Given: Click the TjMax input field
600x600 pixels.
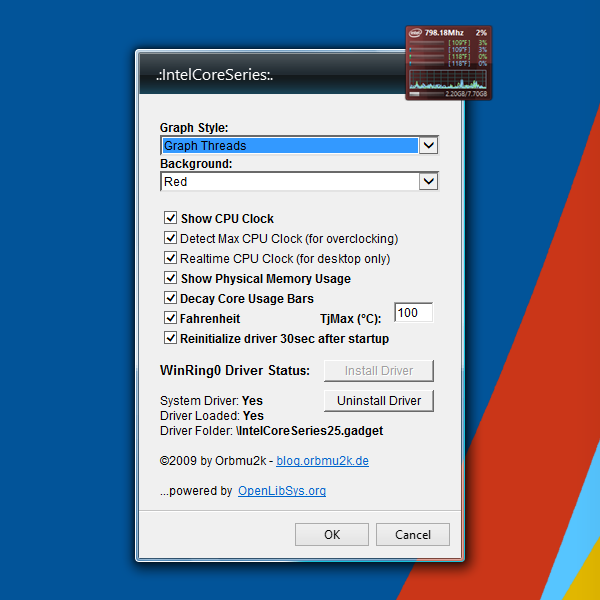Looking at the screenshot, I should [x=414, y=313].
